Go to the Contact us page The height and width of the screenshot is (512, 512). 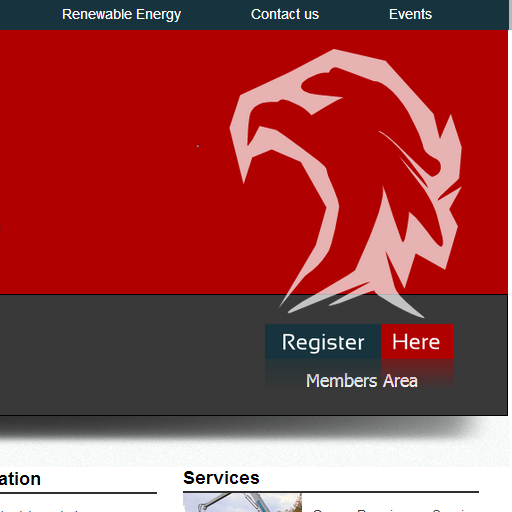click(x=285, y=14)
